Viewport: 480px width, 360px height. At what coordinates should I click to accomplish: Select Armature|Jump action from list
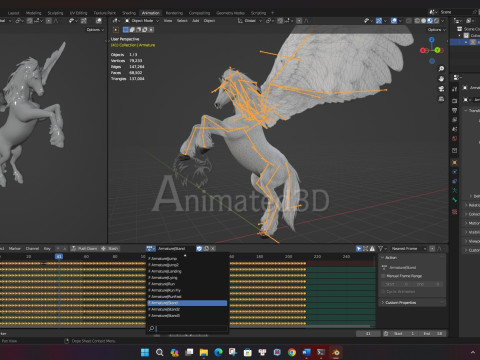click(x=187, y=259)
